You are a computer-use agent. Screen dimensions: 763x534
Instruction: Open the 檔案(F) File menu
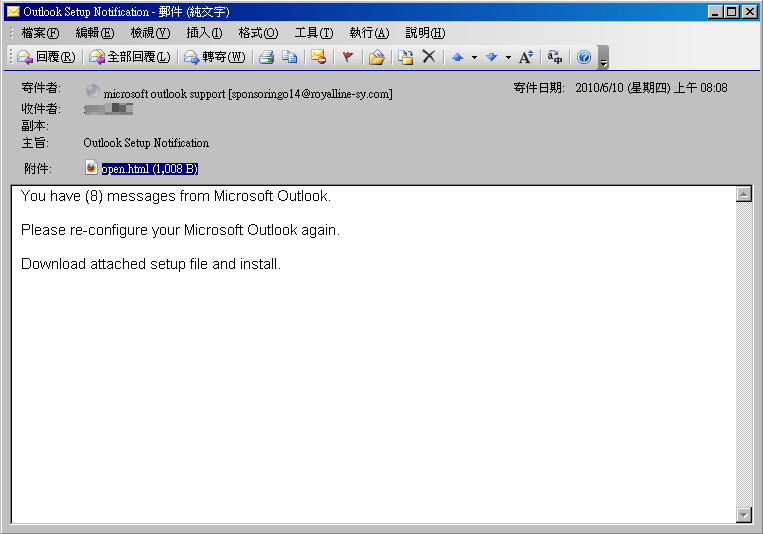click(40, 33)
